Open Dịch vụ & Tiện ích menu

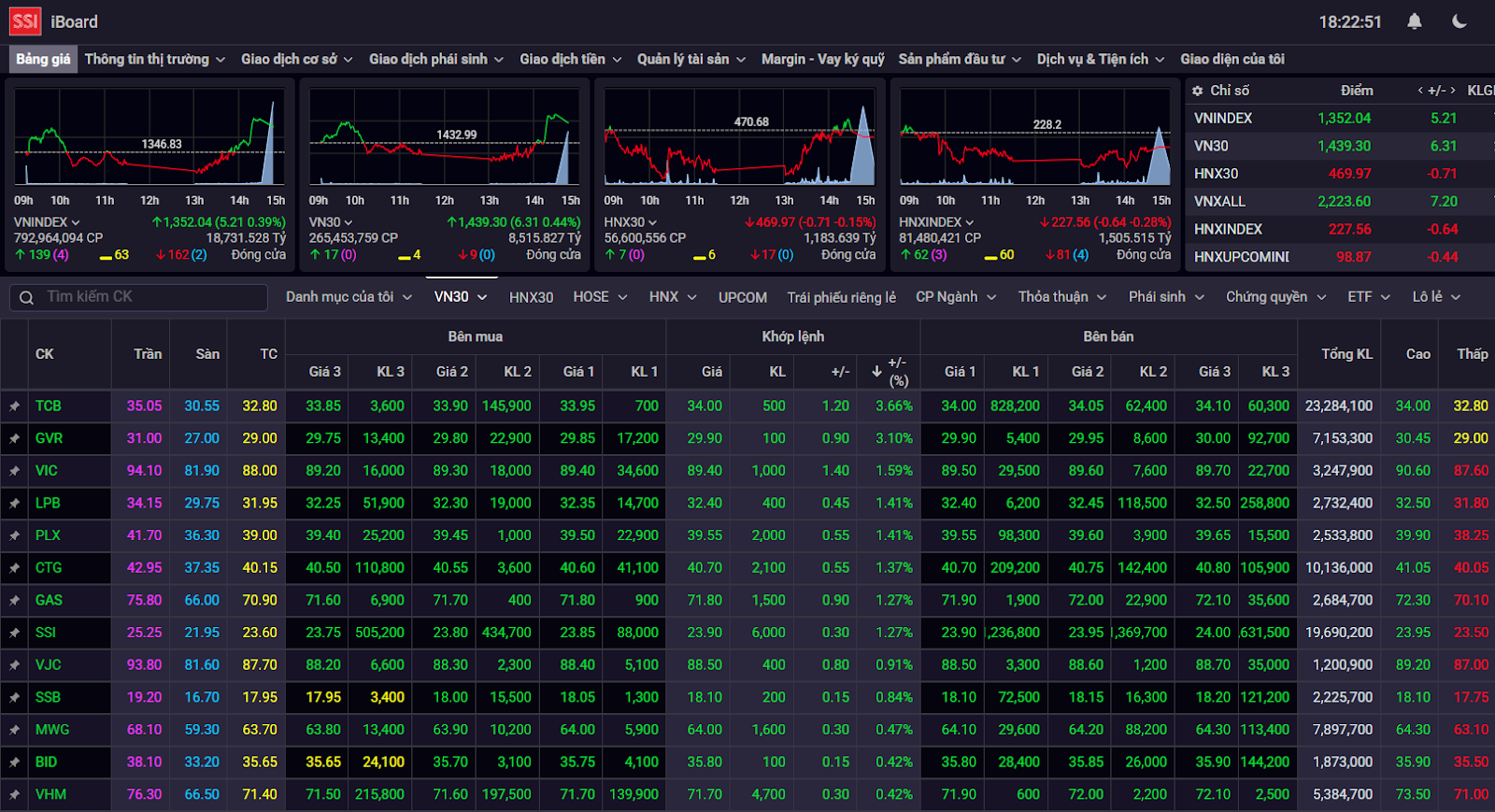point(1101,59)
